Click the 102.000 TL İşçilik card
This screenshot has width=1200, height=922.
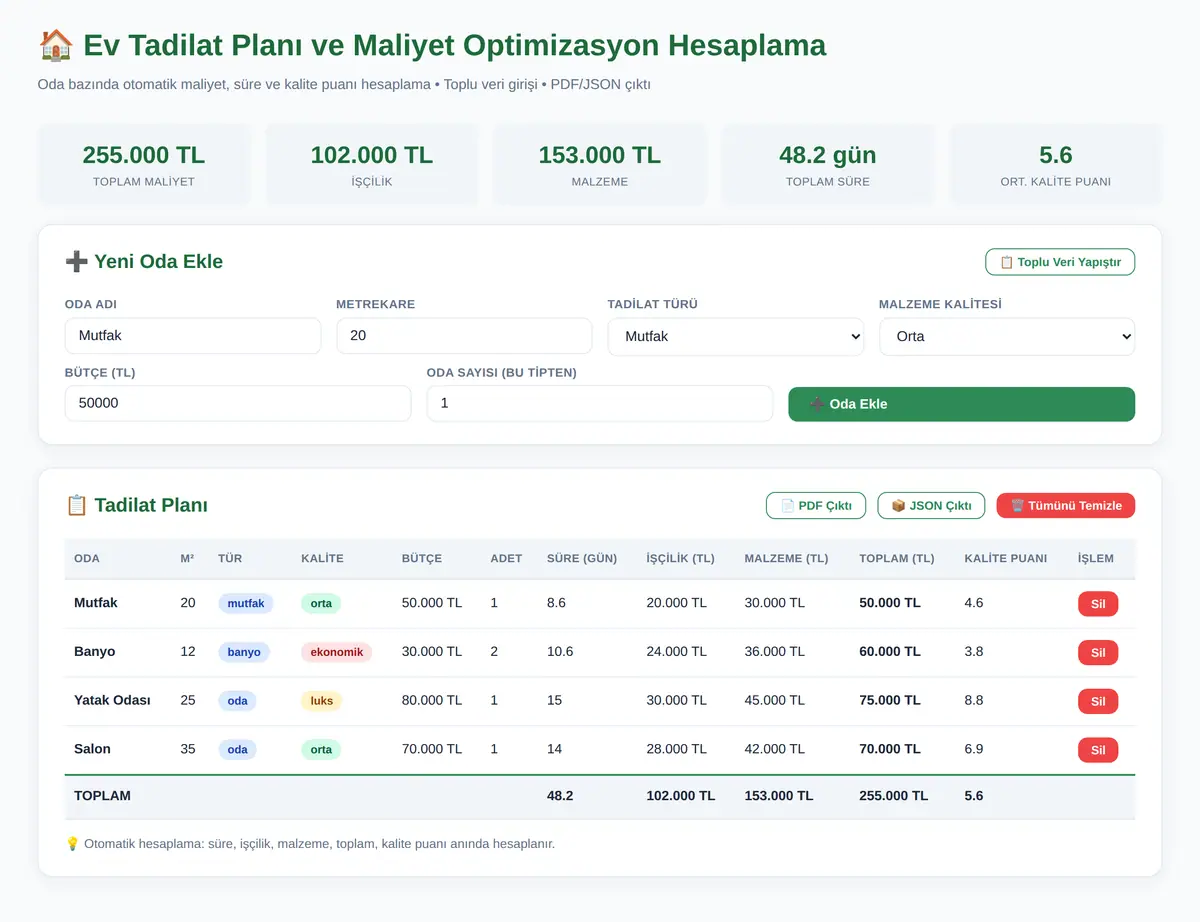click(372, 165)
